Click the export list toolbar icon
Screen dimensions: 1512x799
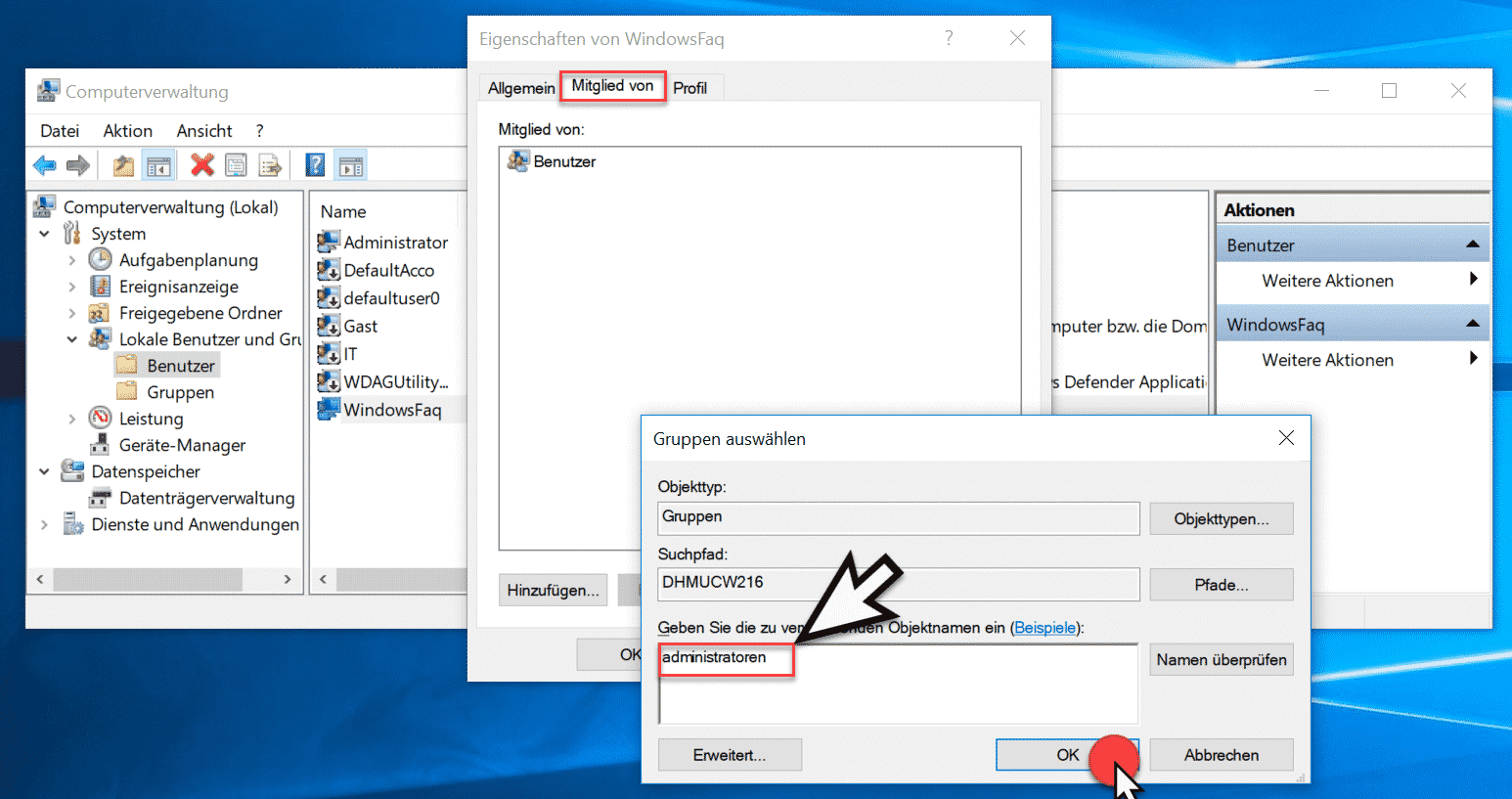point(270,165)
